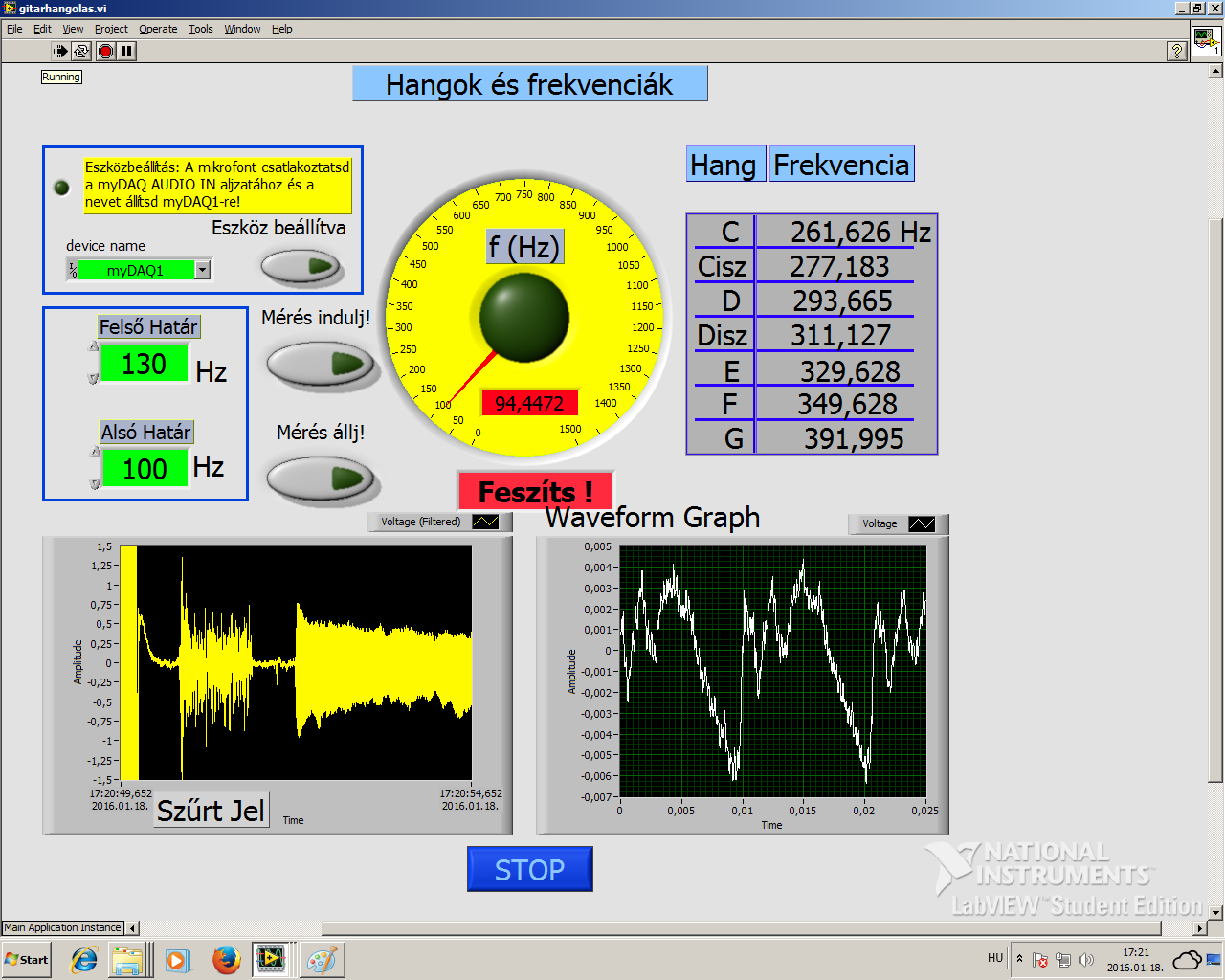Image resolution: width=1225 pixels, height=980 pixels.
Task: Open the Operate menu
Action: [x=158, y=29]
